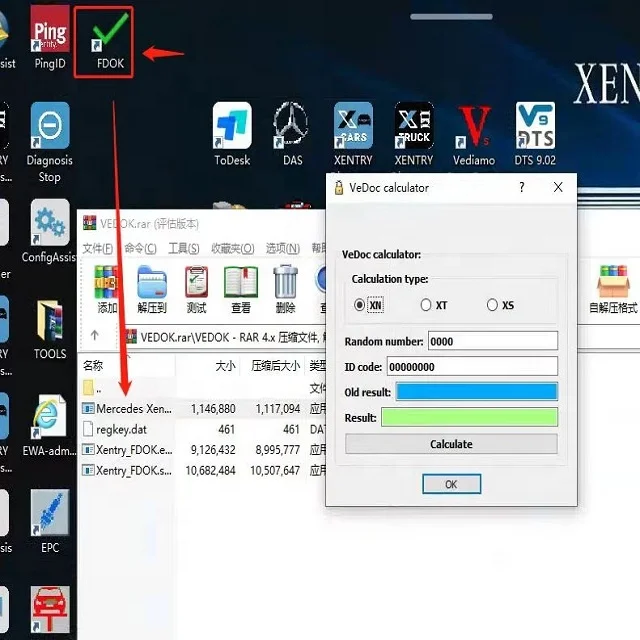Close the VeDoc calculator dialog
Viewport: 640px width, 640px height.
click(x=558, y=187)
